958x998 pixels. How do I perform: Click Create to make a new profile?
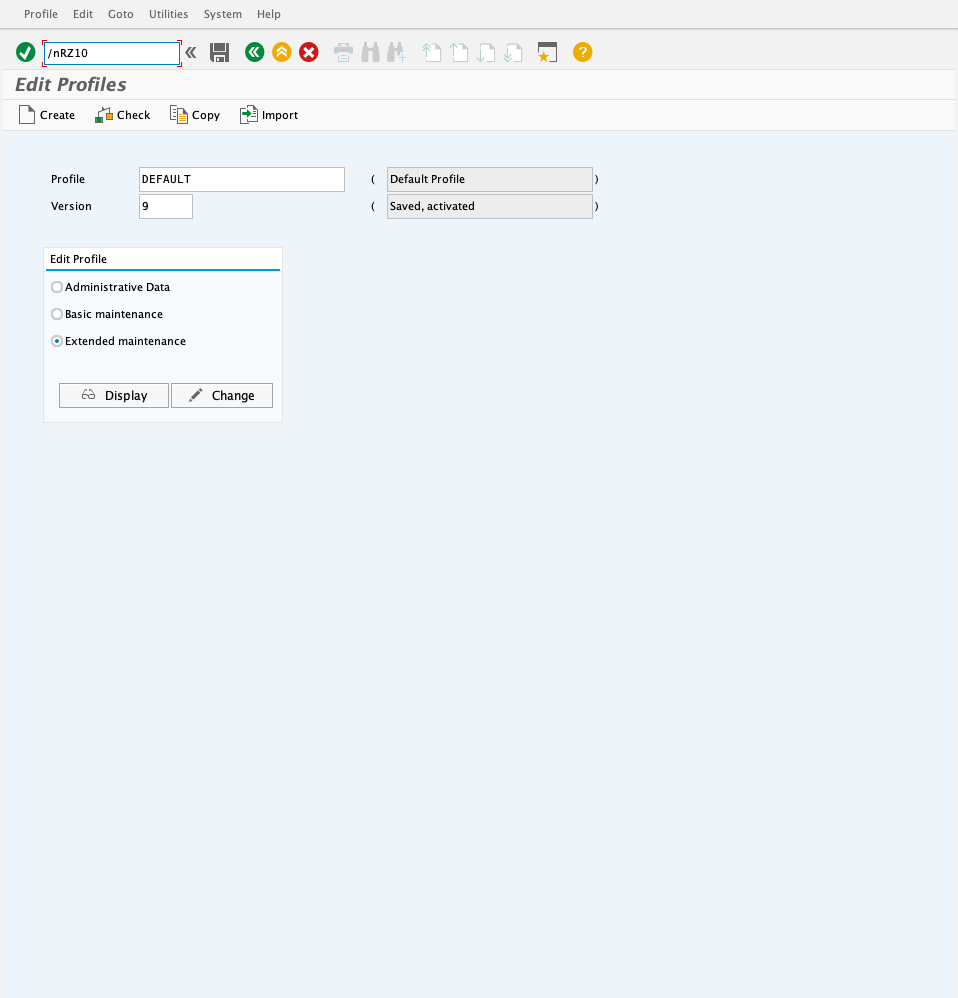[46, 115]
